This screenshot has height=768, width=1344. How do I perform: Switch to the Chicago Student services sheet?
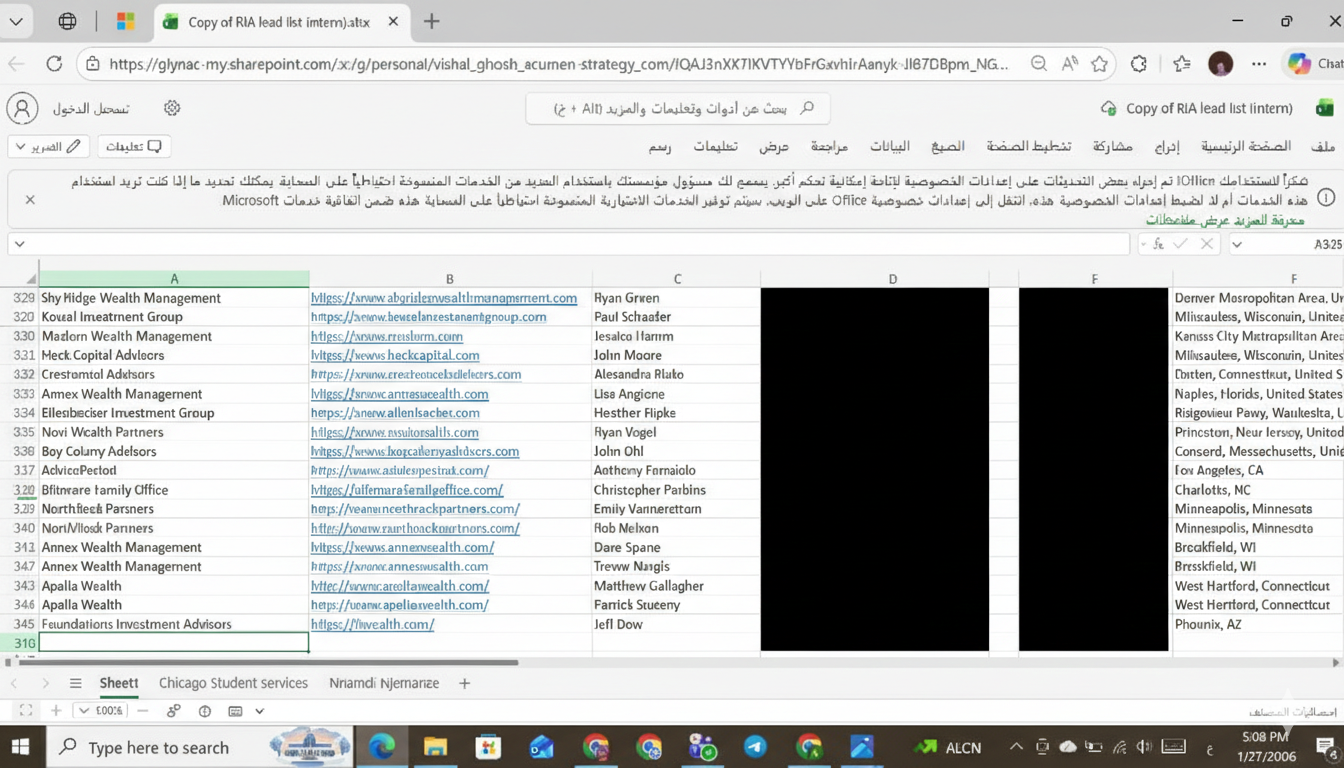point(233,683)
